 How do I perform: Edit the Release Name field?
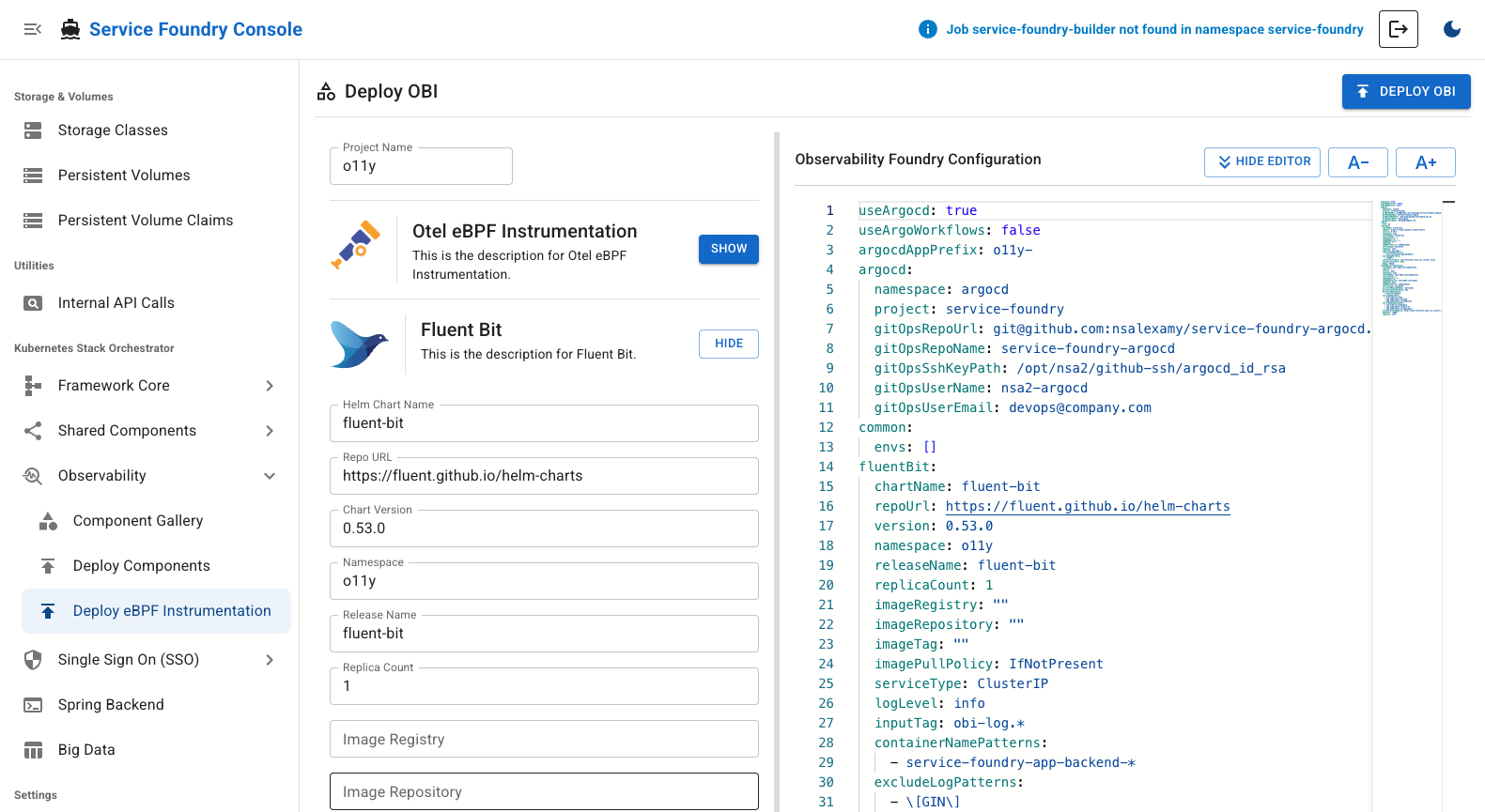(x=544, y=634)
